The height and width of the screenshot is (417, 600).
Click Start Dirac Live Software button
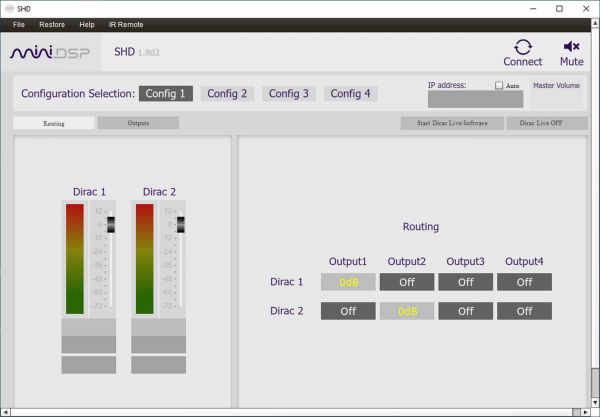[452, 123]
